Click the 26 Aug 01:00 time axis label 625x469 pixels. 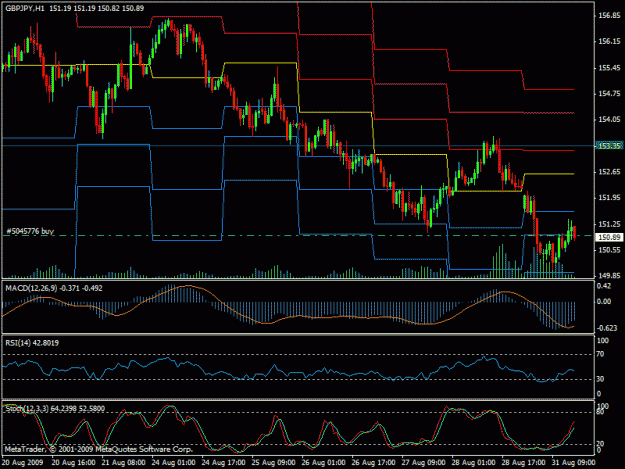click(x=323, y=463)
